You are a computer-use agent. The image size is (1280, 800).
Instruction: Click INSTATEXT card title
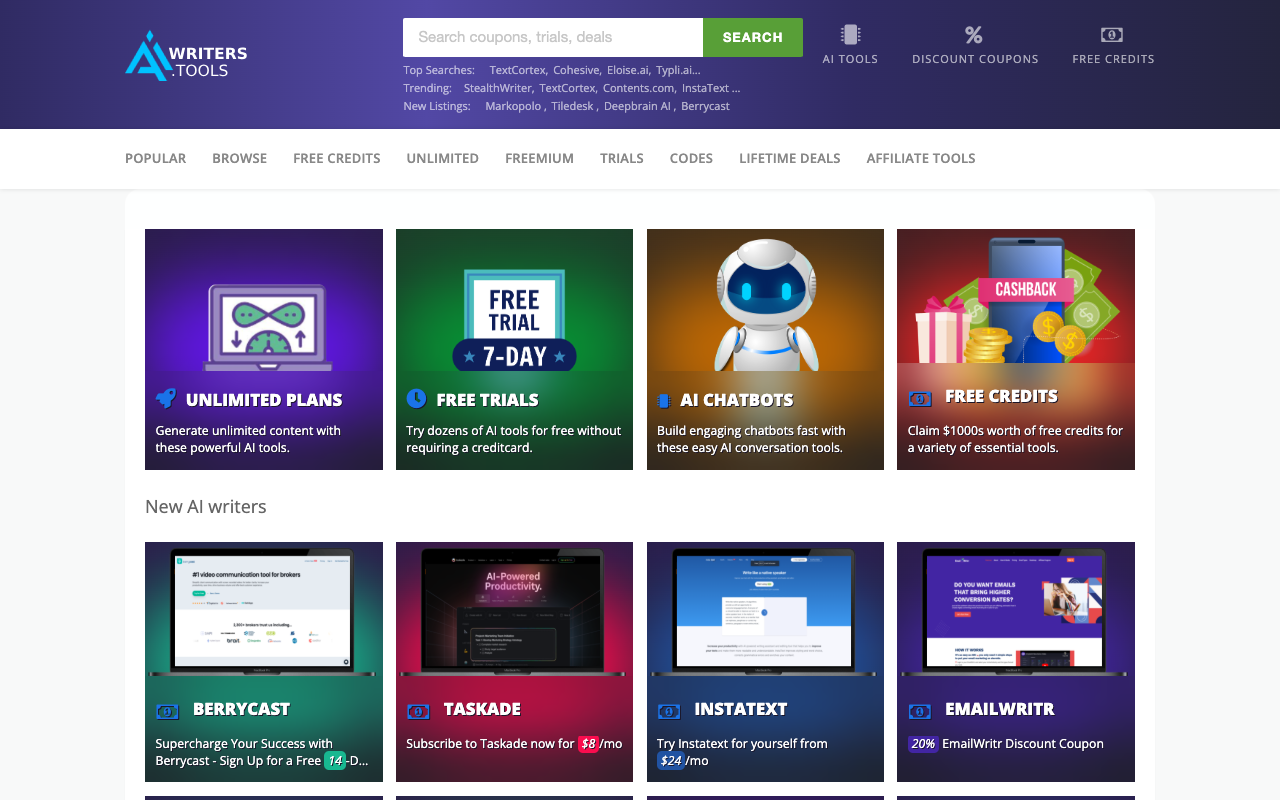click(x=741, y=709)
